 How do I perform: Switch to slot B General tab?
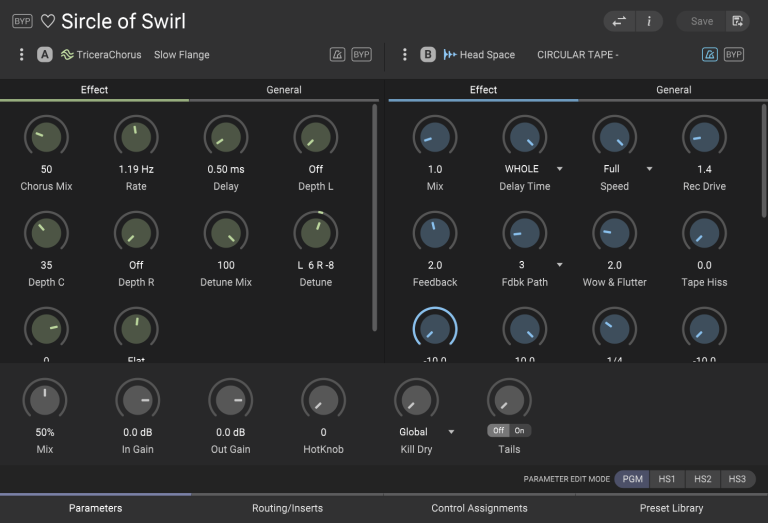[x=673, y=90]
